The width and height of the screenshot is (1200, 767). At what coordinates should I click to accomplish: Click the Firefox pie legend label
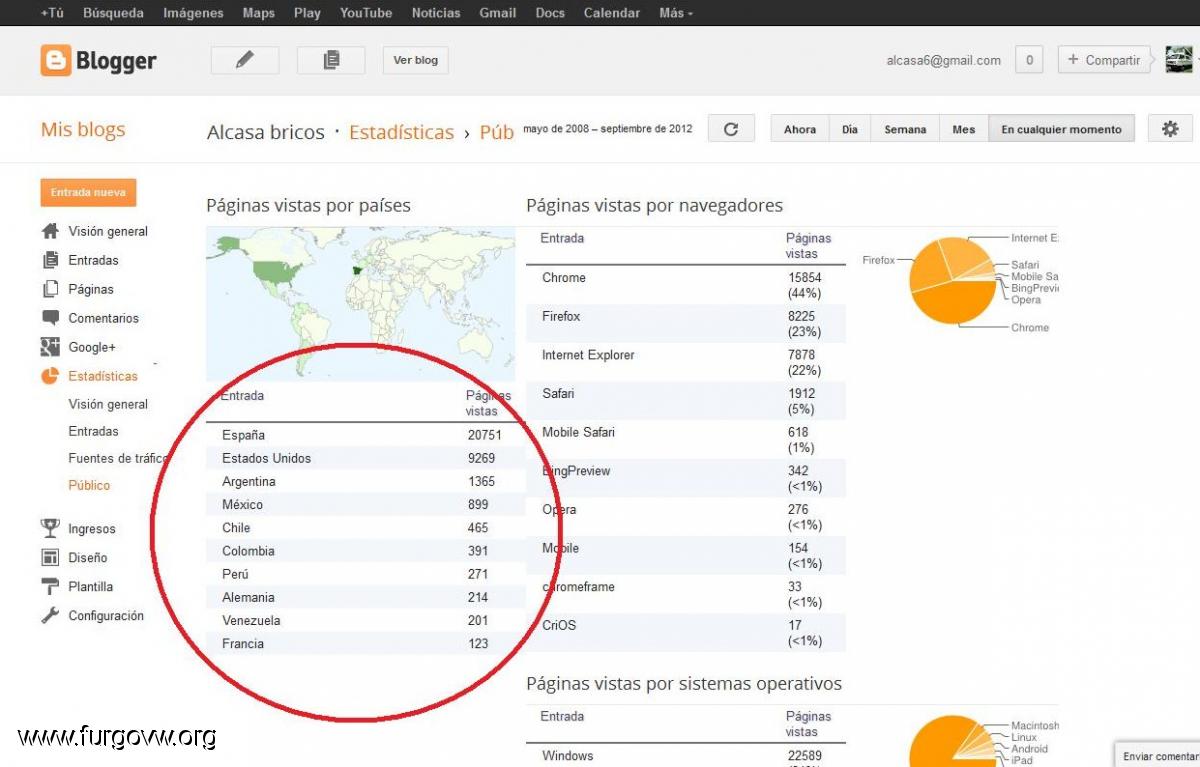click(x=879, y=260)
